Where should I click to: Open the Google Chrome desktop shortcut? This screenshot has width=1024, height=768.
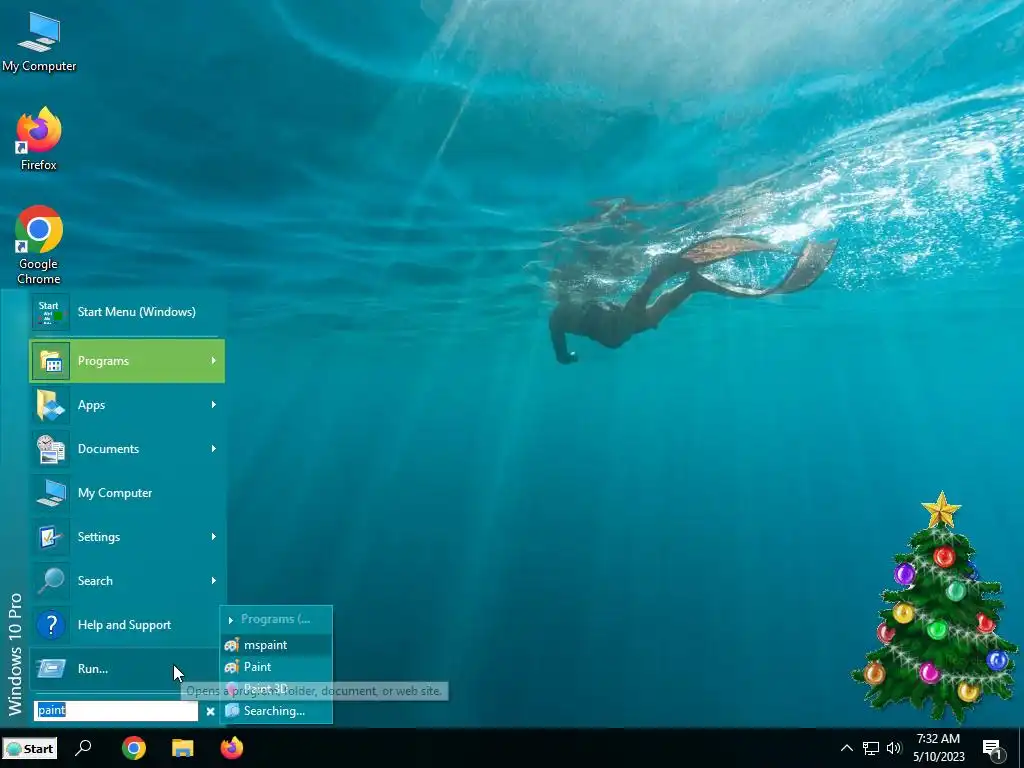39,246
